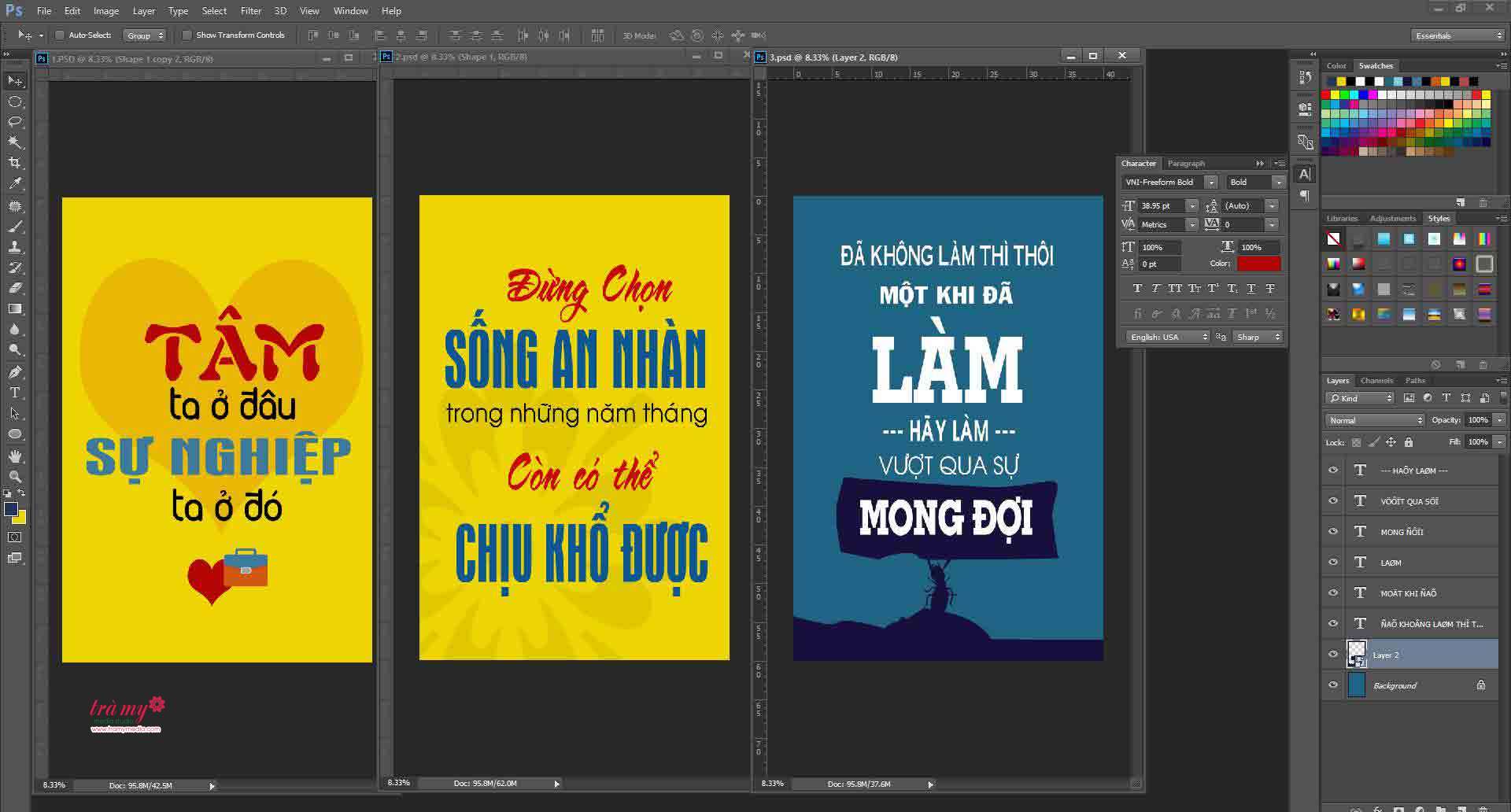Open the Normal blend mode dropdown
Screen dimensions: 1511x812
click(1375, 420)
